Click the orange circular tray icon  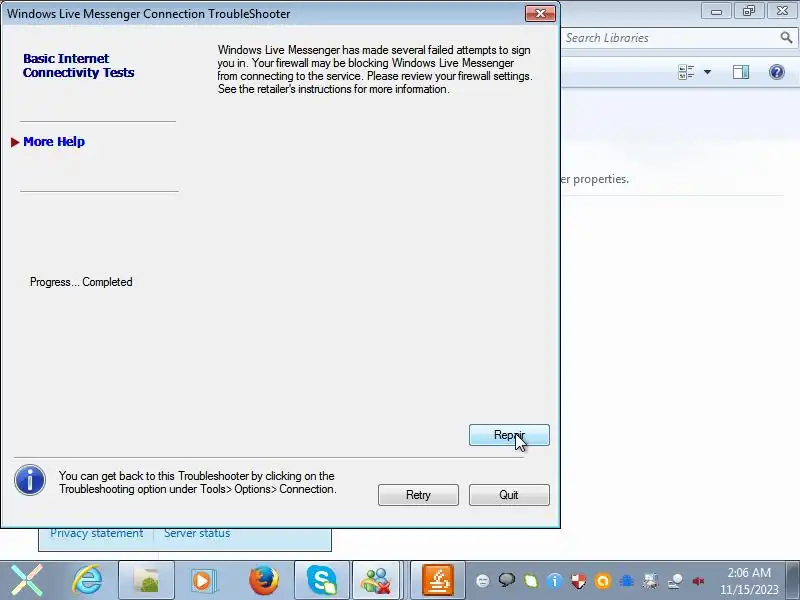[603, 581]
